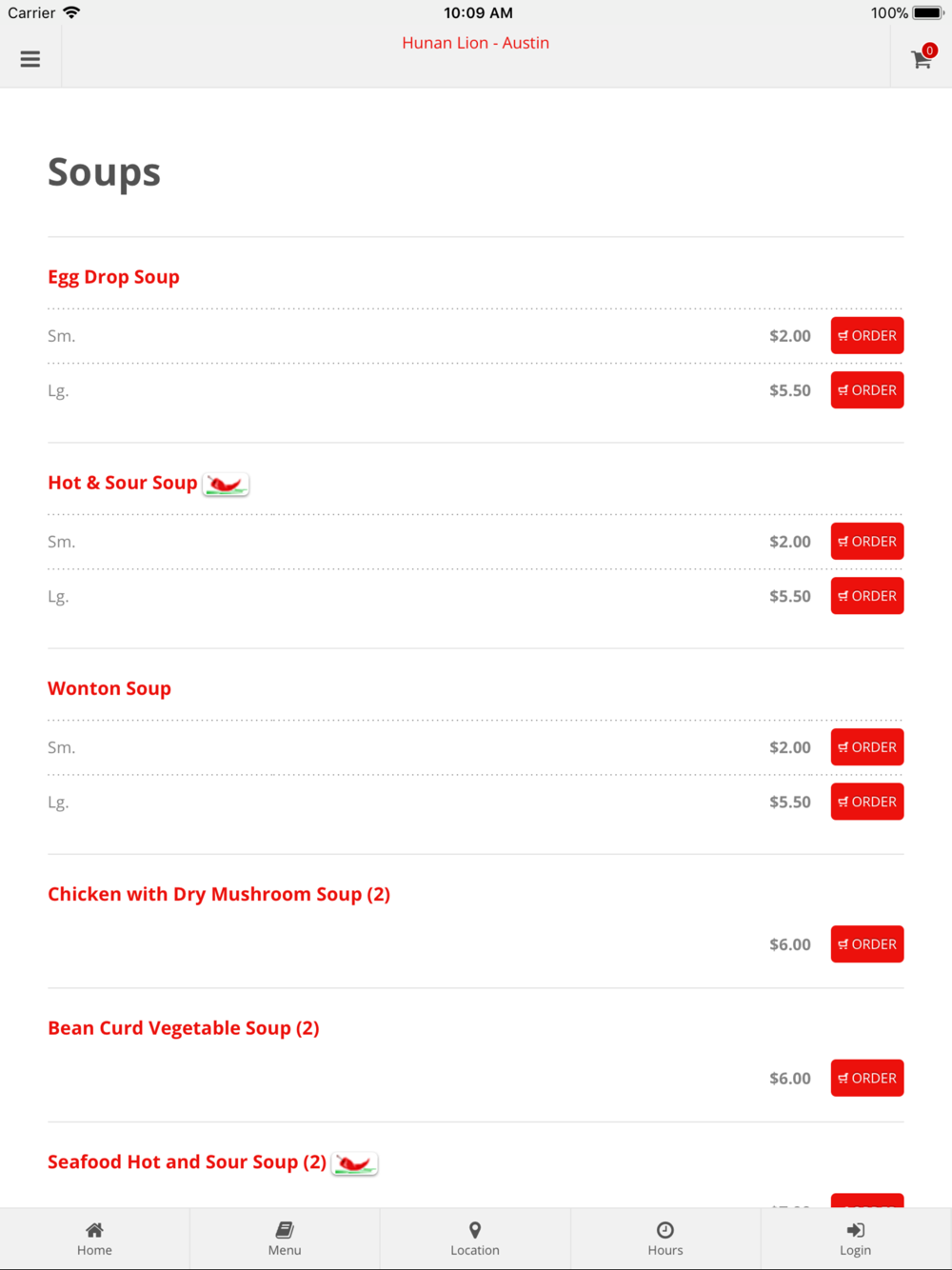This screenshot has width=952, height=1270.
Task: Open the Login tab
Action: click(856, 1239)
